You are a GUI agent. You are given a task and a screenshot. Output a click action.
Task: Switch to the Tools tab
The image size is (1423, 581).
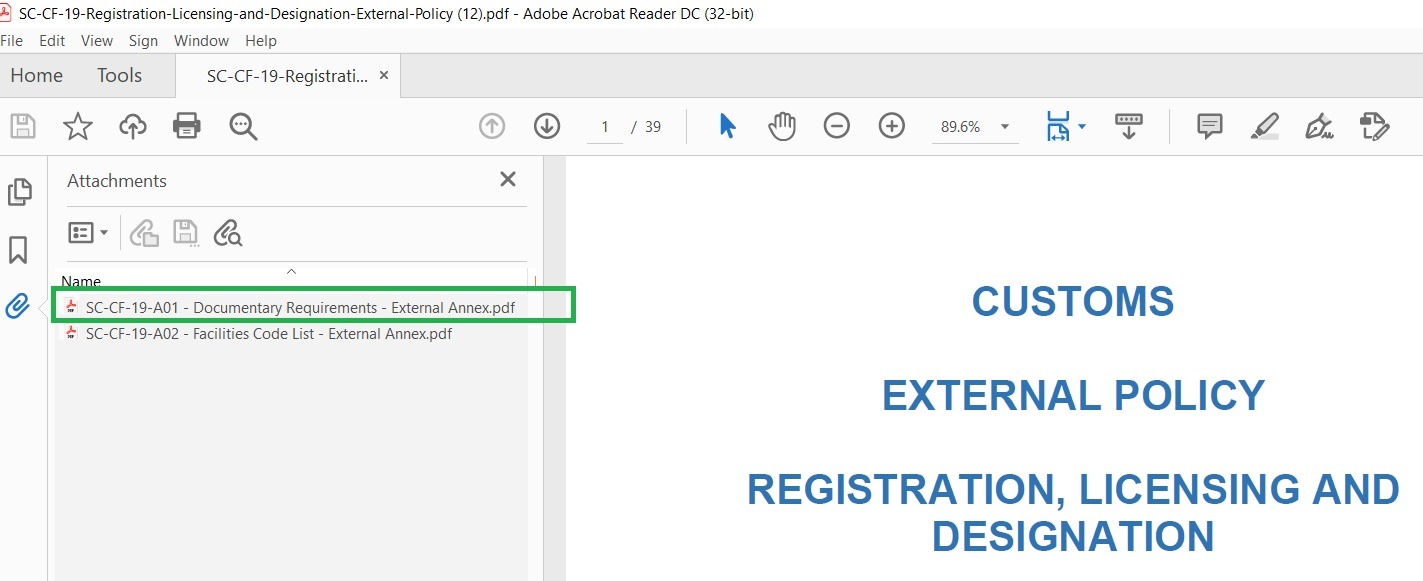tap(119, 76)
